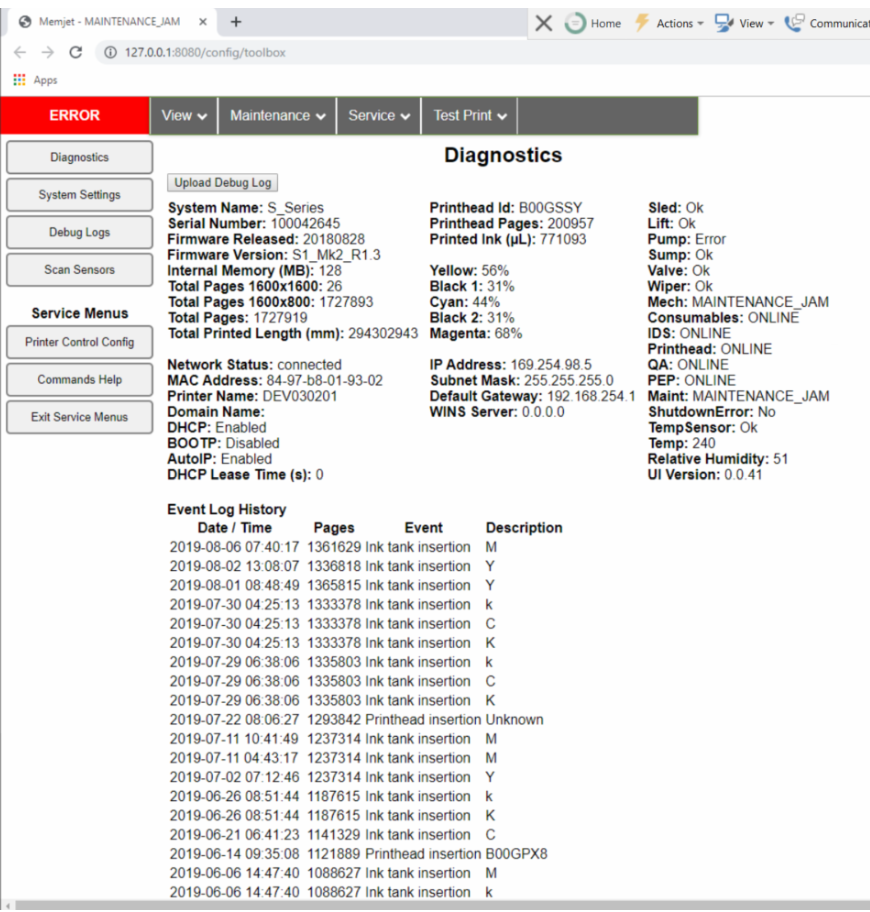Open Printer Control Config

tap(80, 342)
